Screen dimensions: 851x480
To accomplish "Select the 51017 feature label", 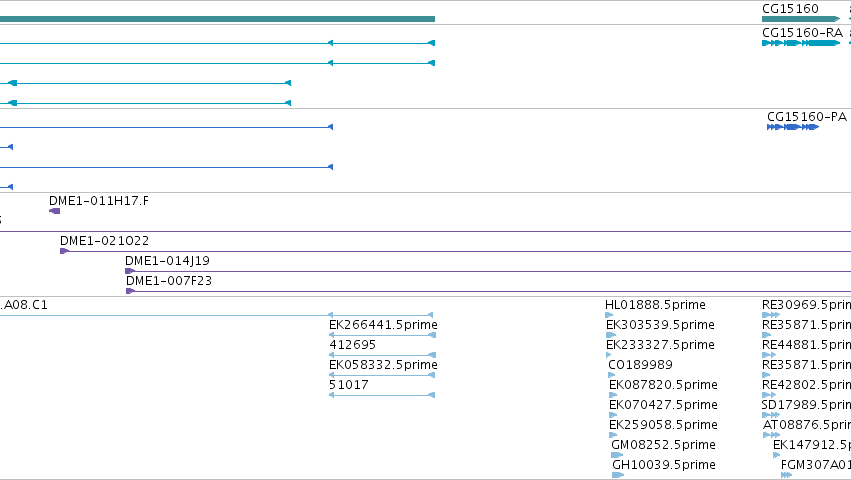I will 348,385.
